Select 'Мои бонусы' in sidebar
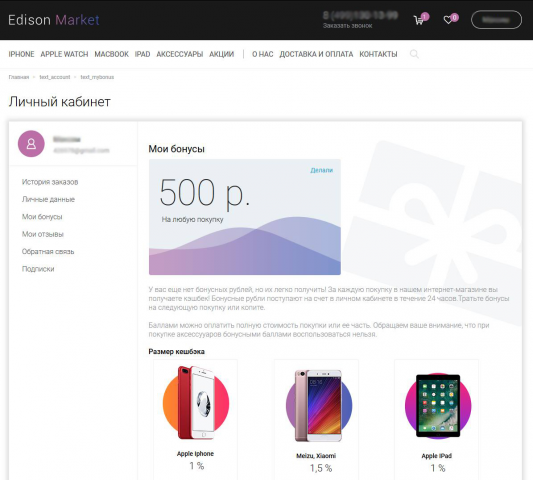Screen dimensions: 533x480 [x=42, y=217]
